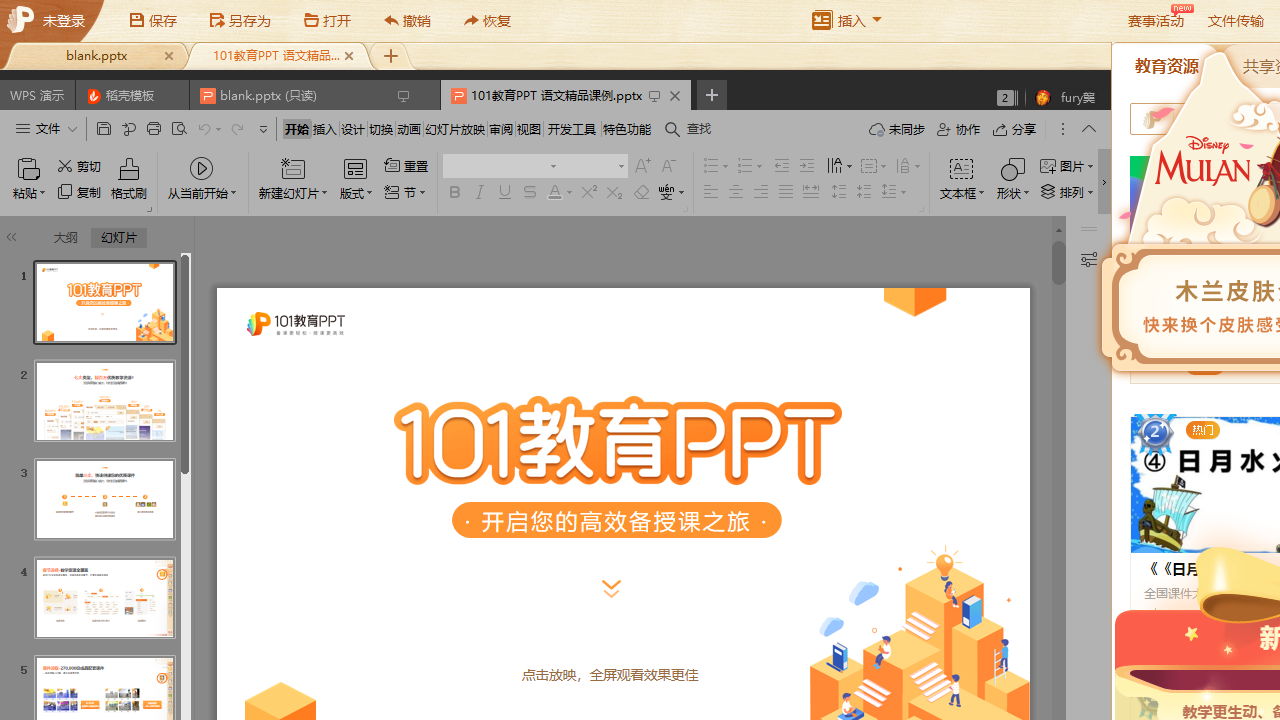Open the three-dot more options menu
The width and height of the screenshot is (1280, 720).
click(1063, 129)
